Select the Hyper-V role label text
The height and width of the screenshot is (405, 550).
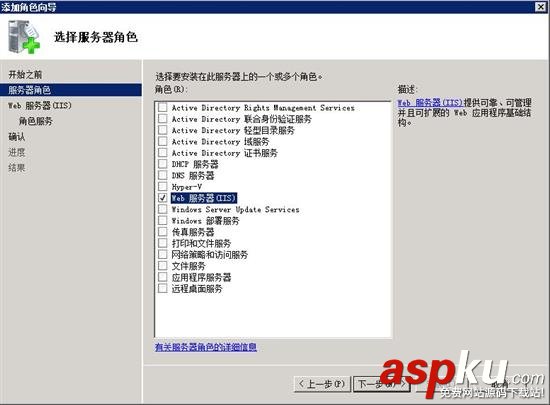pyautogui.click(x=187, y=187)
